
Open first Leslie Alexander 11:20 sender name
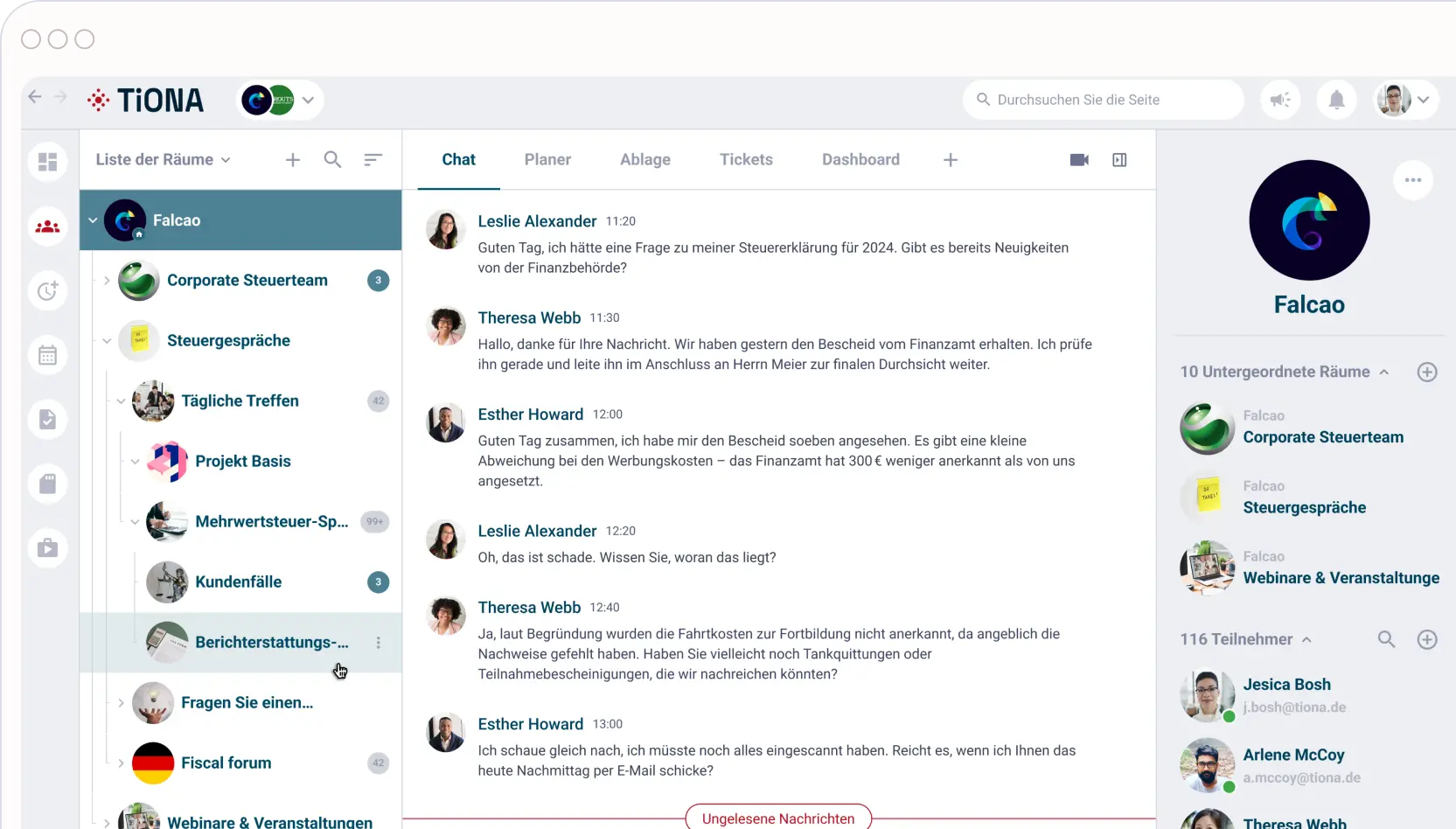pyautogui.click(x=537, y=222)
